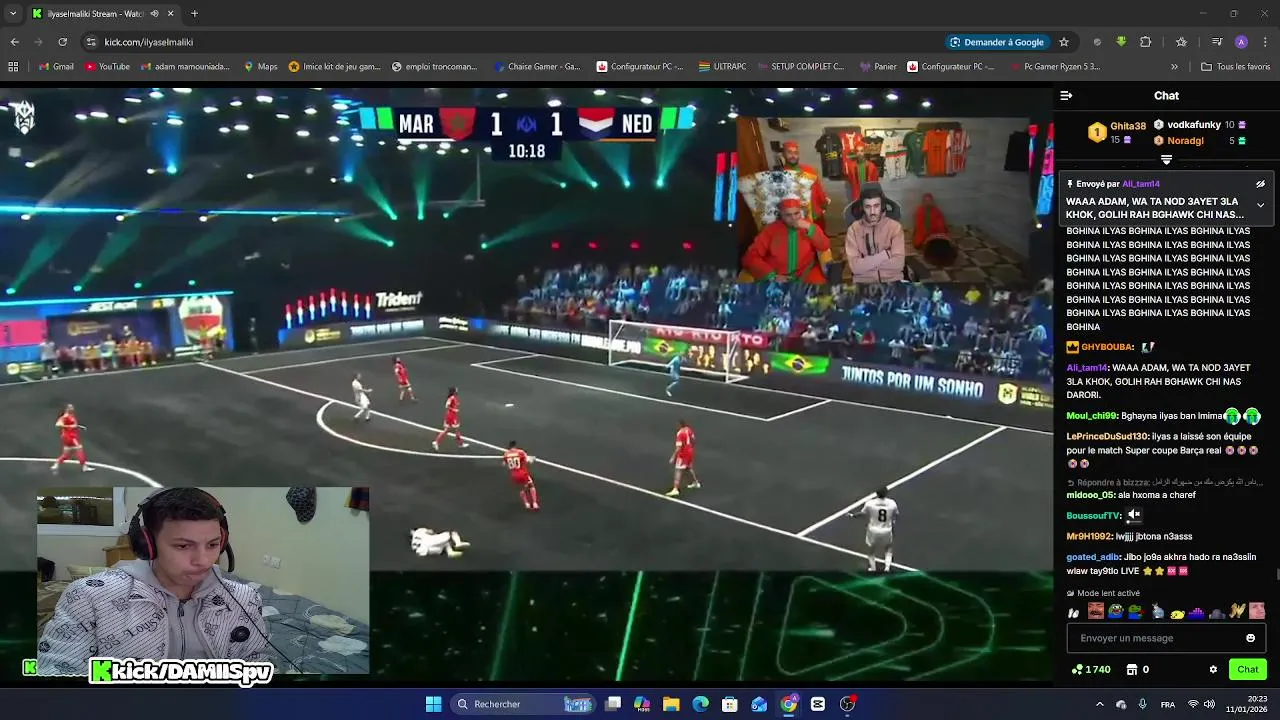Insert the yellow duck emote

pos(1176,612)
